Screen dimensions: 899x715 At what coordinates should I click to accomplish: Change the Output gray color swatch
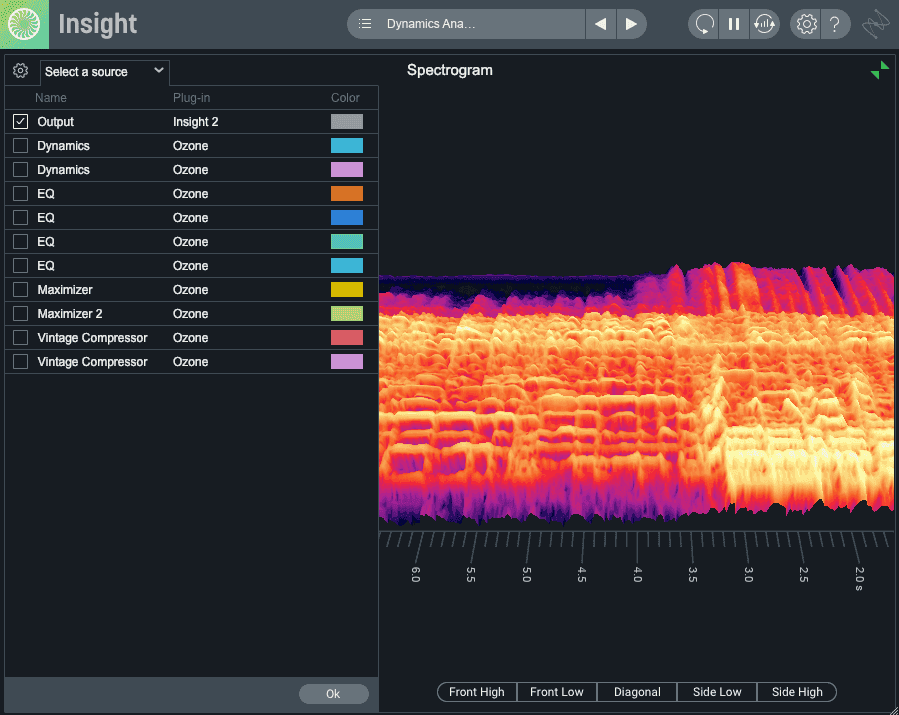[x=347, y=122]
